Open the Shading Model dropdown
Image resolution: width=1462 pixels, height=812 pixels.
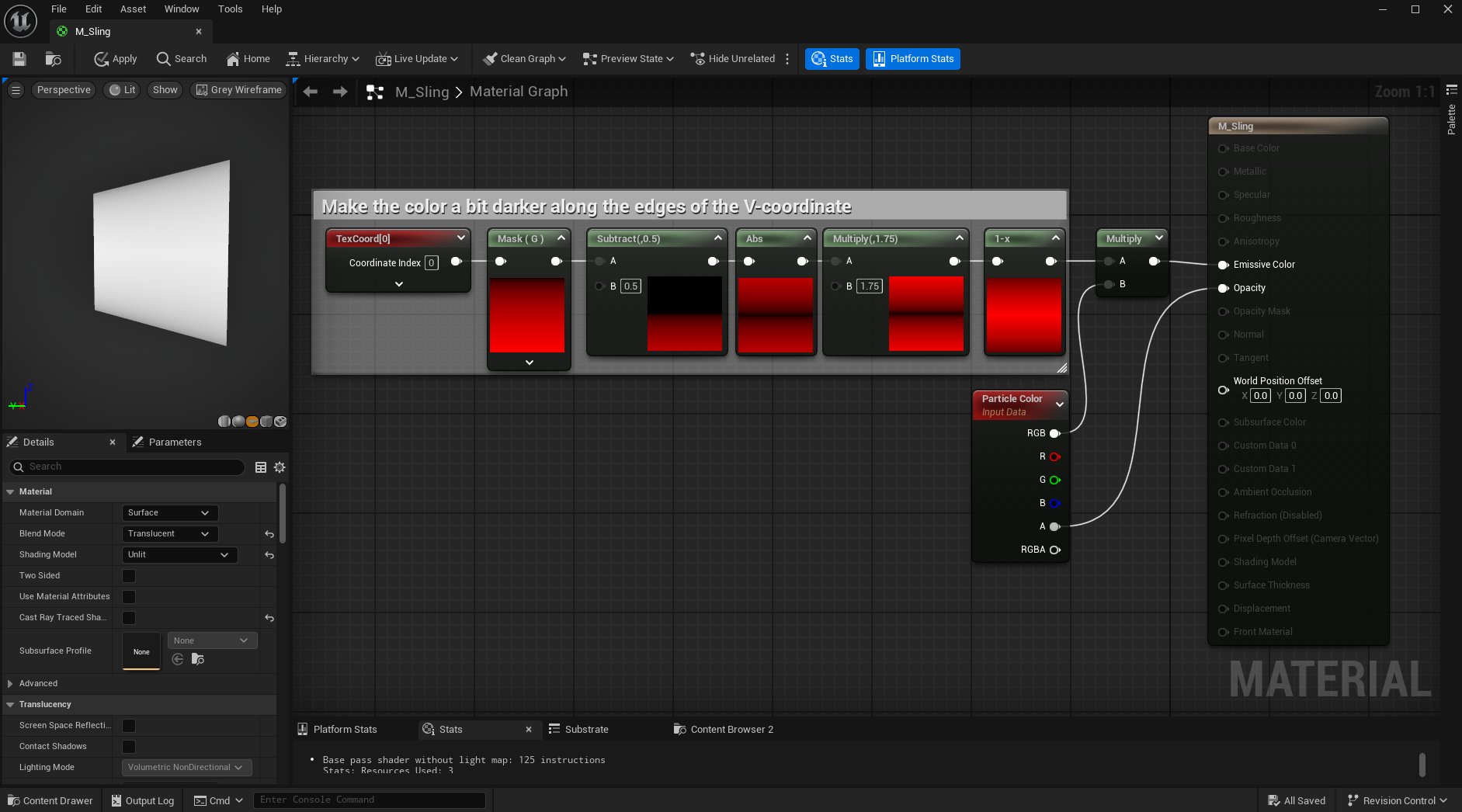tap(179, 555)
